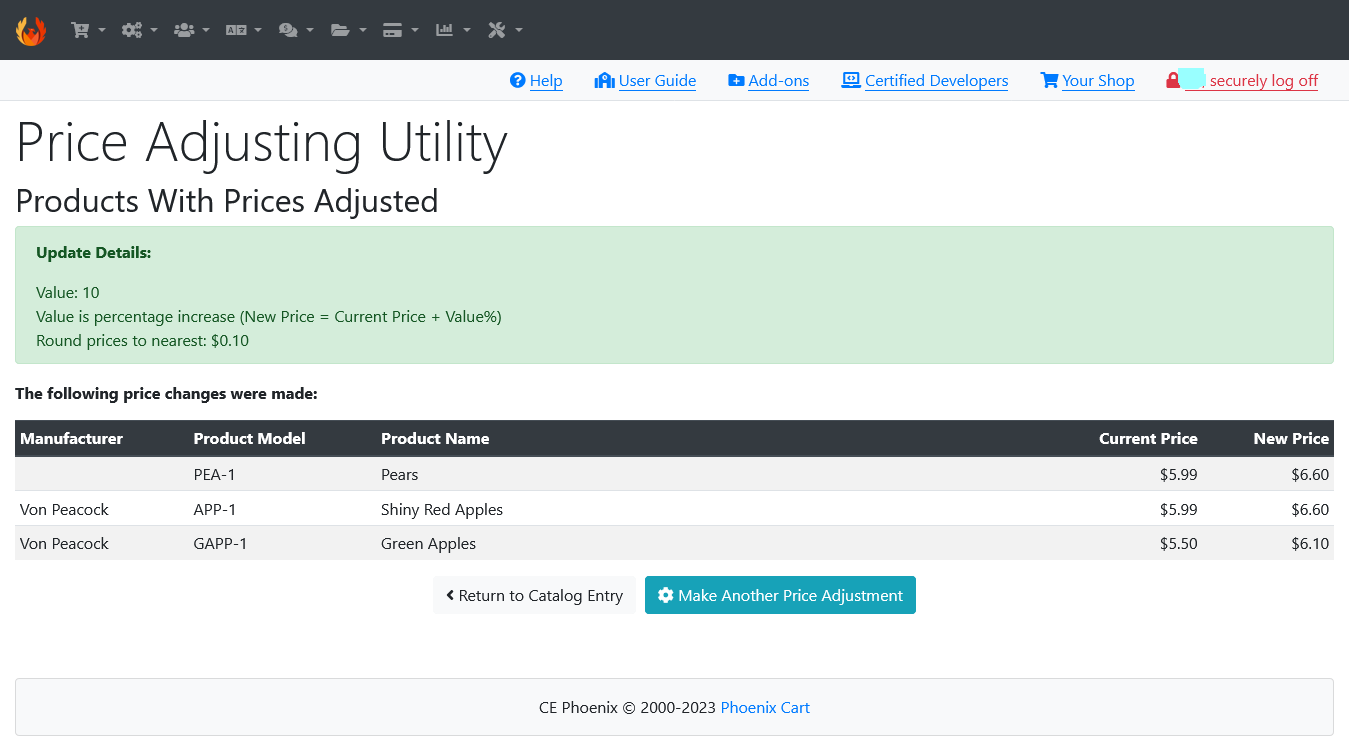Click the Price Adjusting Utility heading

[262, 142]
